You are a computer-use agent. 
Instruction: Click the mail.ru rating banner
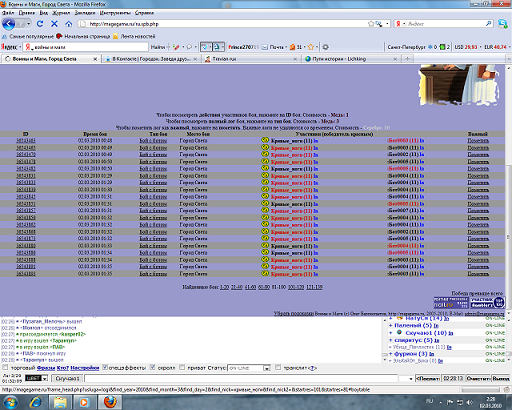point(451,303)
